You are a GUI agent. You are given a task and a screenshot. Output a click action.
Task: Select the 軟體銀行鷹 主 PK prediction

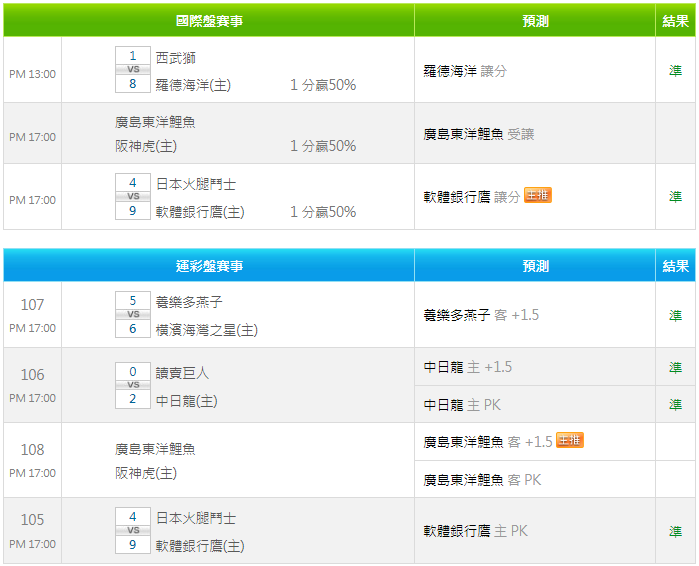475,531
